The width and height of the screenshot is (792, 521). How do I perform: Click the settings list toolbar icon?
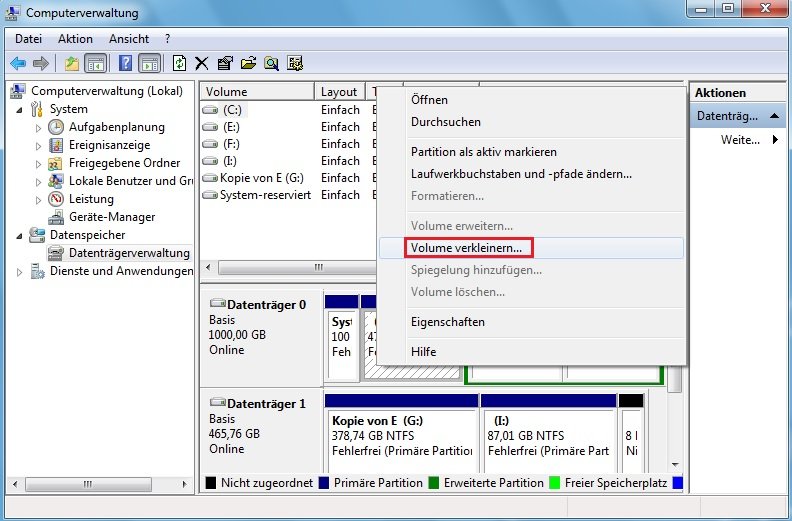(294, 64)
